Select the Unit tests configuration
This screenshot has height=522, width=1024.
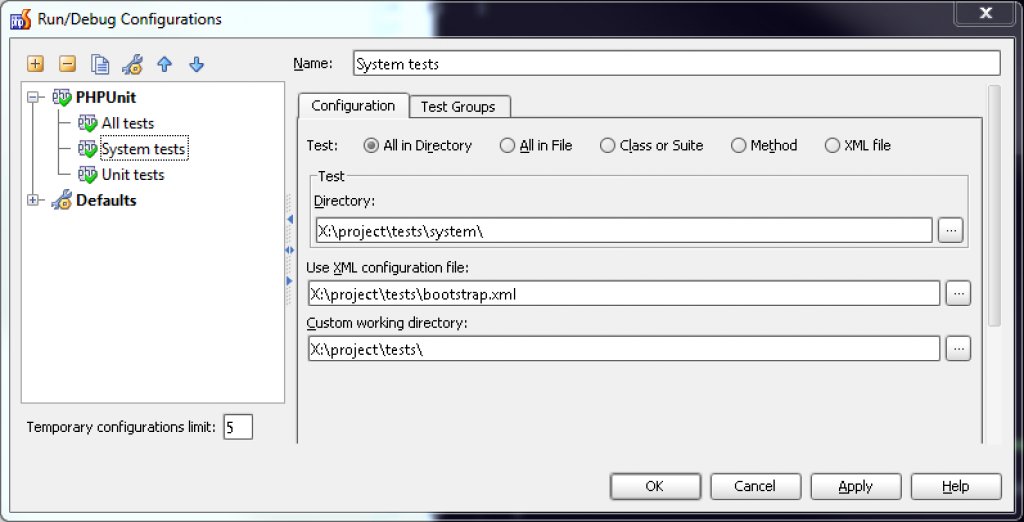click(132, 174)
